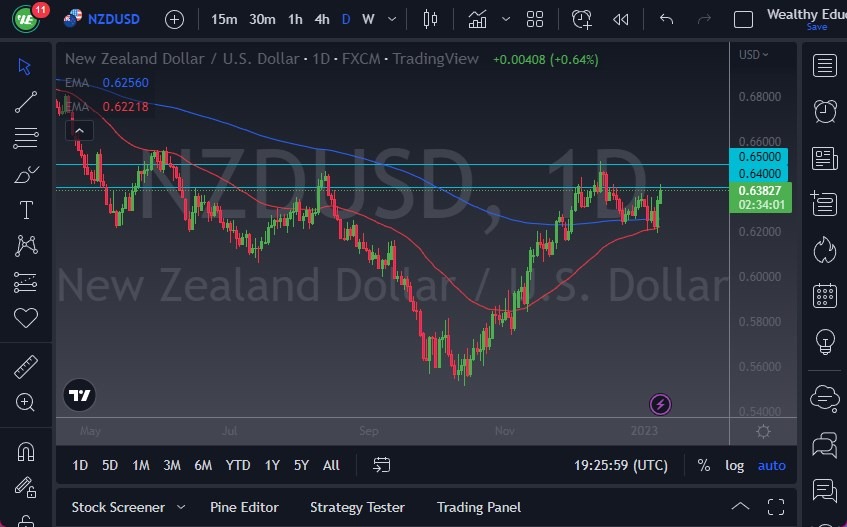This screenshot has height=527, width=847.
Task: Set range to 5Y
Action: (x=301, y=465)
